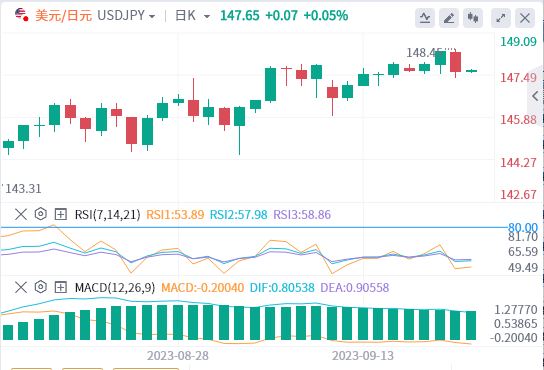This screenshot has height=370, width=544.
Task: Click RSI2:57.98 value
Action: pos(239,215)
